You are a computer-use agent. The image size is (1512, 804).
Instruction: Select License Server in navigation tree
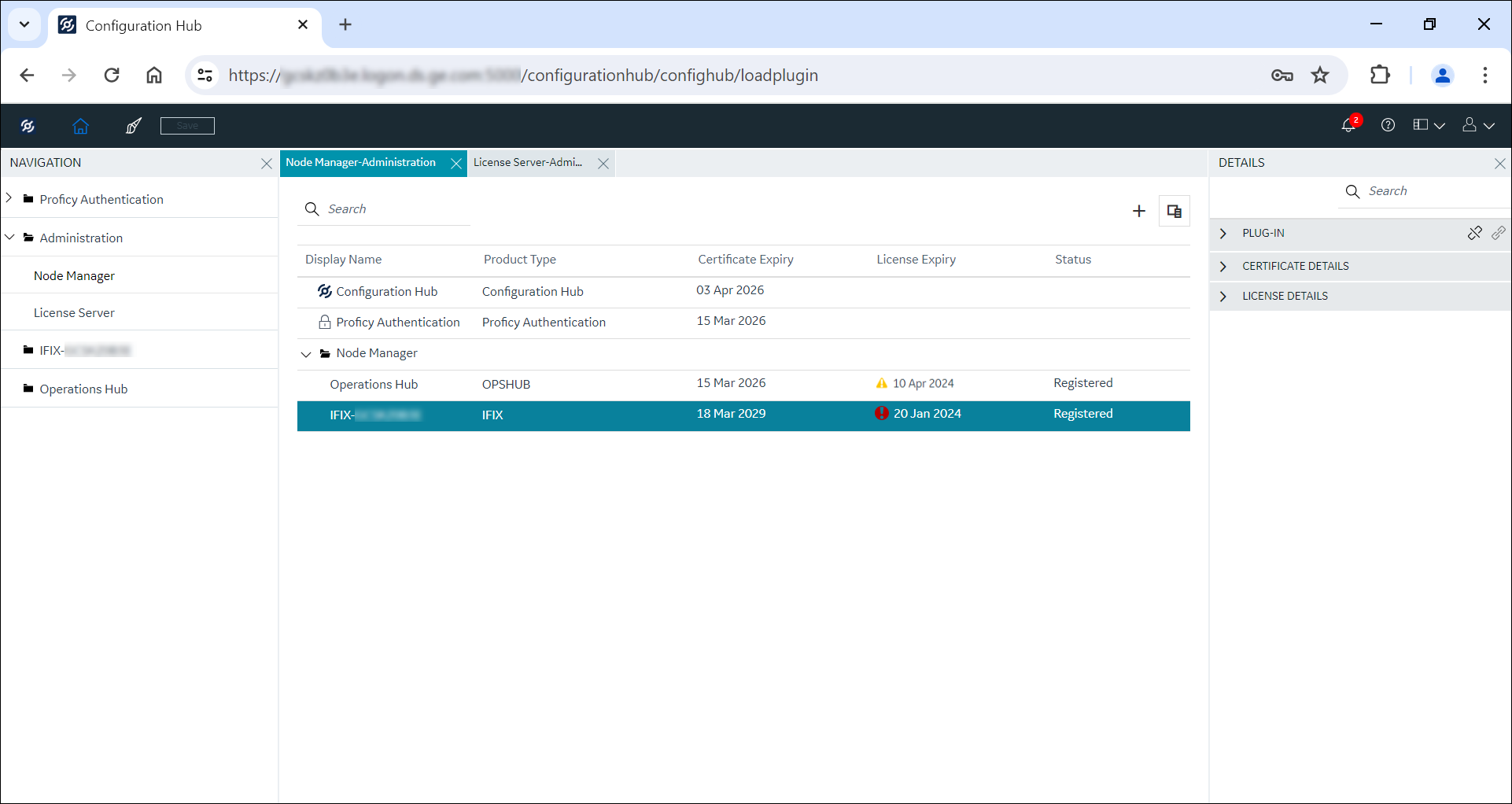click(x=74, y=312)
